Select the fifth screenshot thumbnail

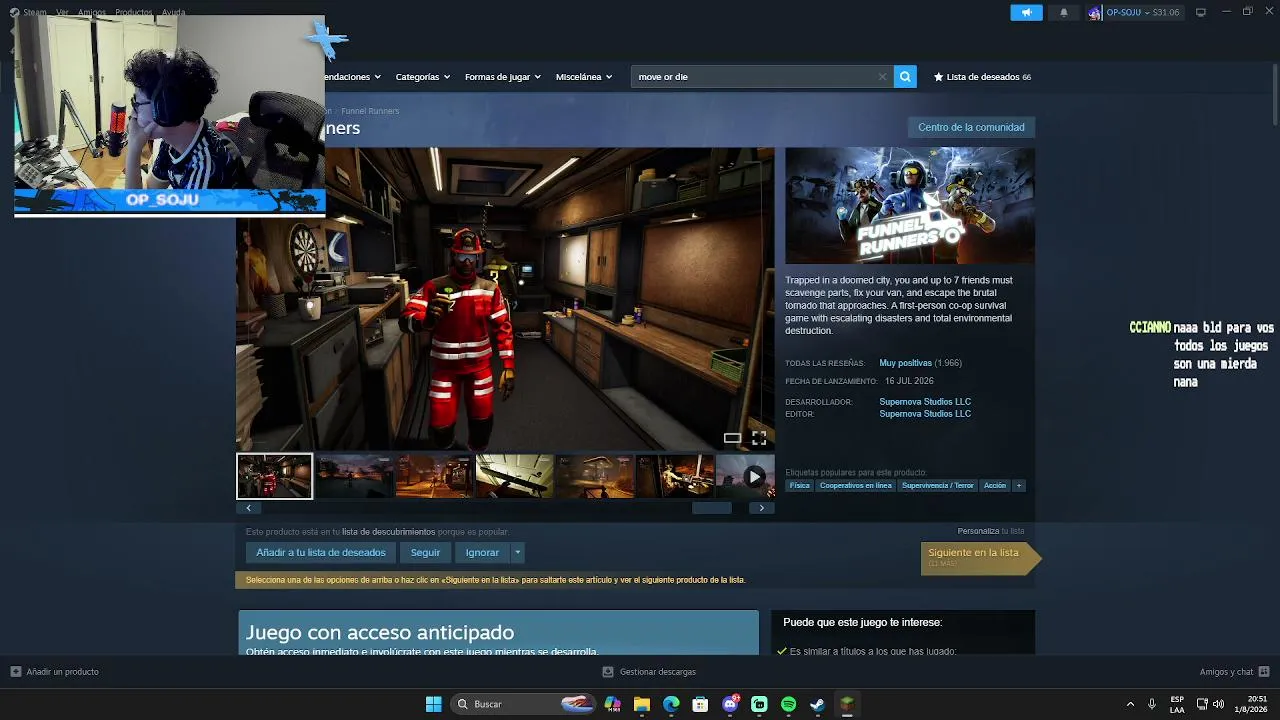(x=595, y=476)
